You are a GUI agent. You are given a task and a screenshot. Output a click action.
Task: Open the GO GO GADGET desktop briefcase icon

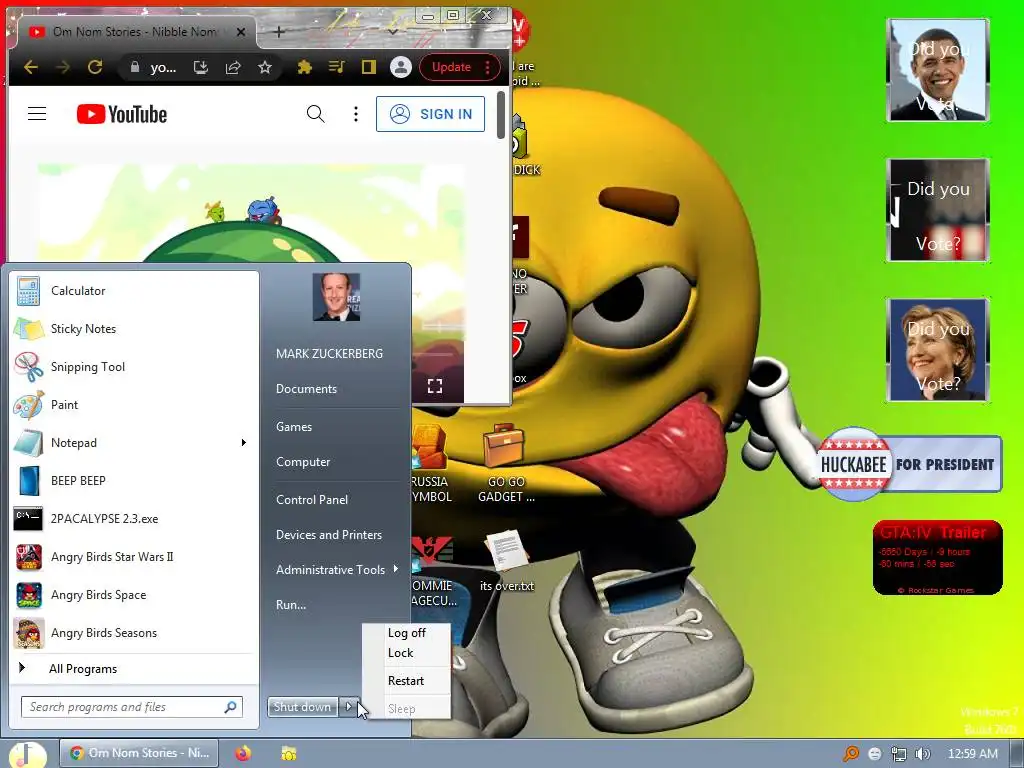[x=506, y=464]
